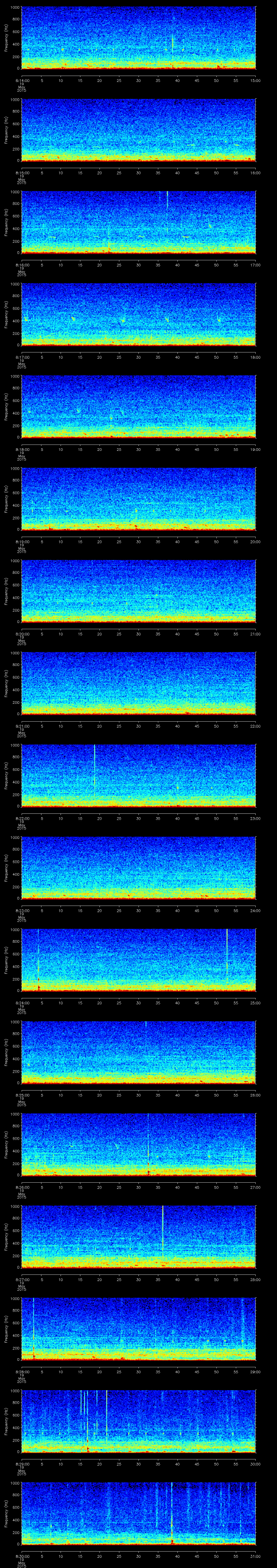The height and width of the screenshot is (1568, 277).
Task: Click the 8:14:00 start time label
Action: click(22, 80)
